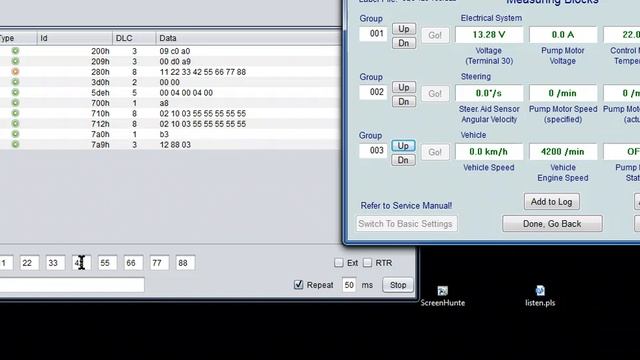Click the Repeat interval field showing 50

point(349,285)
